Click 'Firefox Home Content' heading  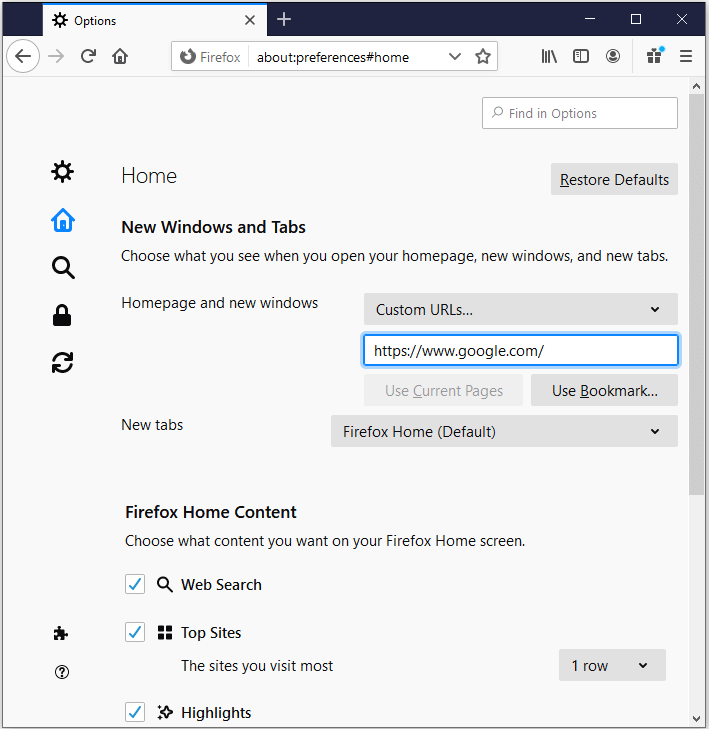pos(211,512)
